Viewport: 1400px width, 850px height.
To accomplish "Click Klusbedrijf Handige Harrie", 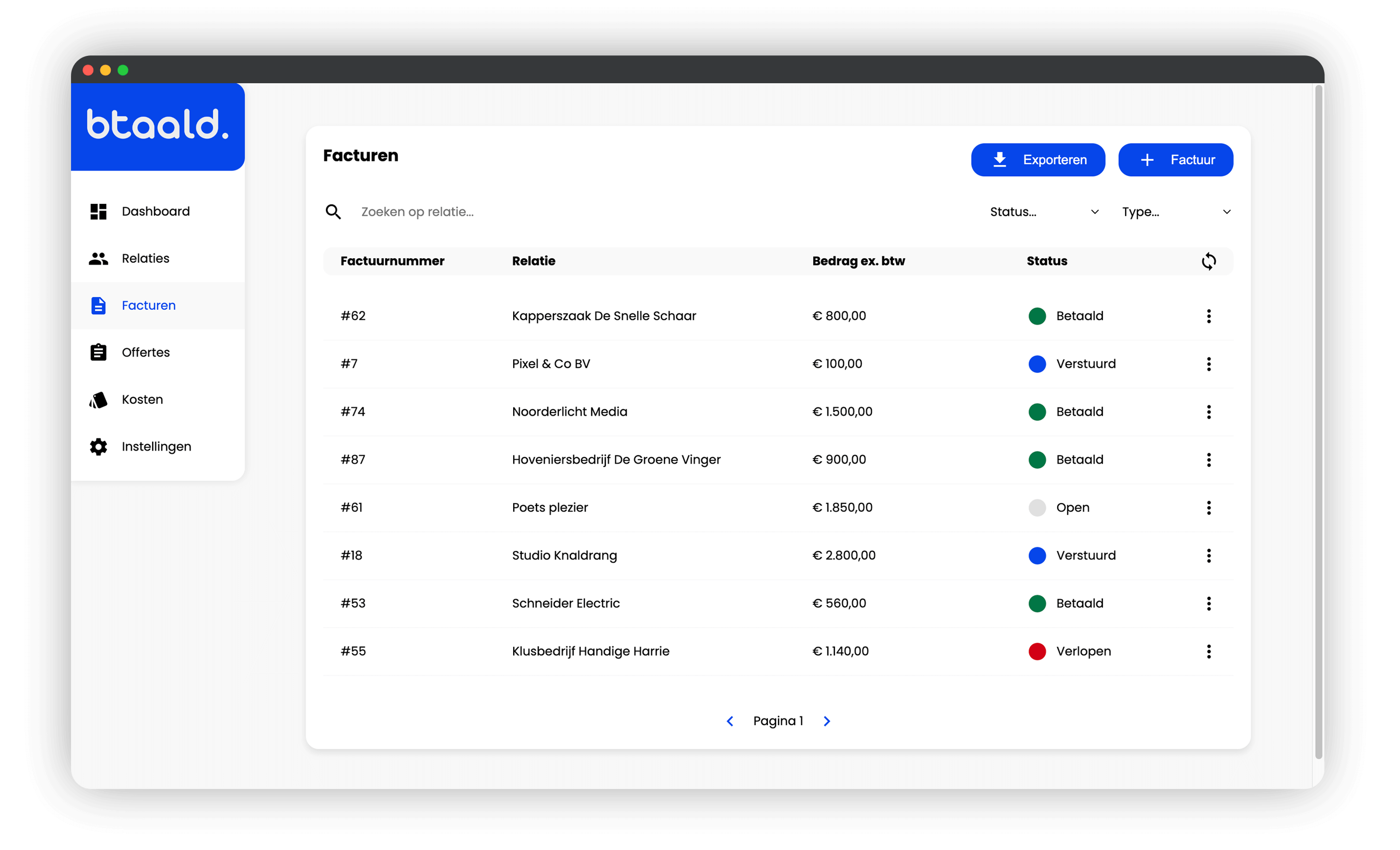I will coord(591,651).
